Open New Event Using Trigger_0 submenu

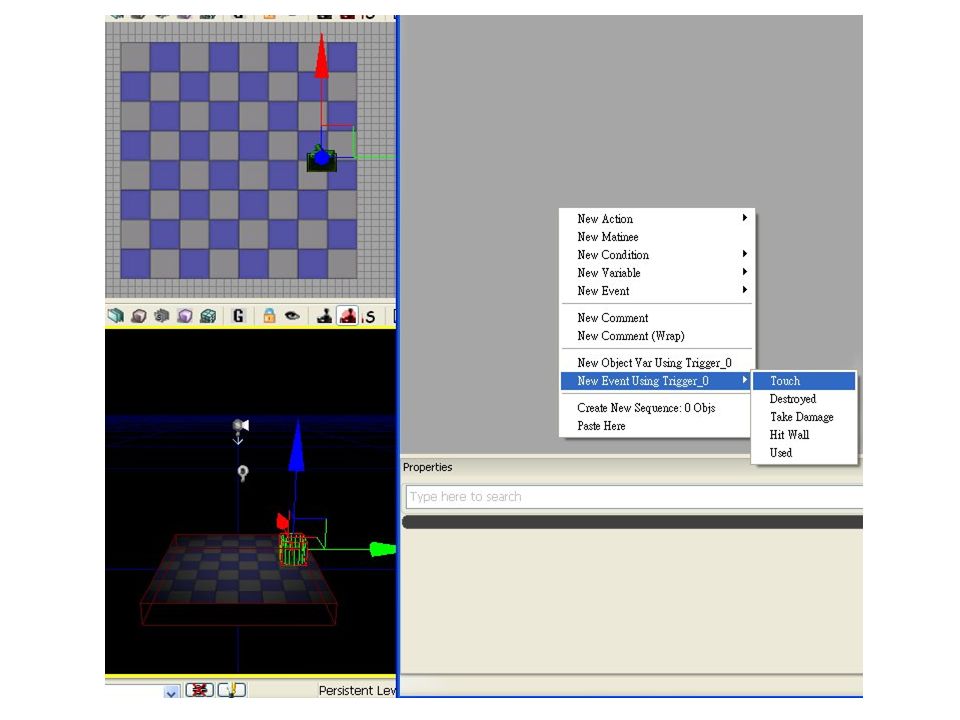[x=658, y=381]
